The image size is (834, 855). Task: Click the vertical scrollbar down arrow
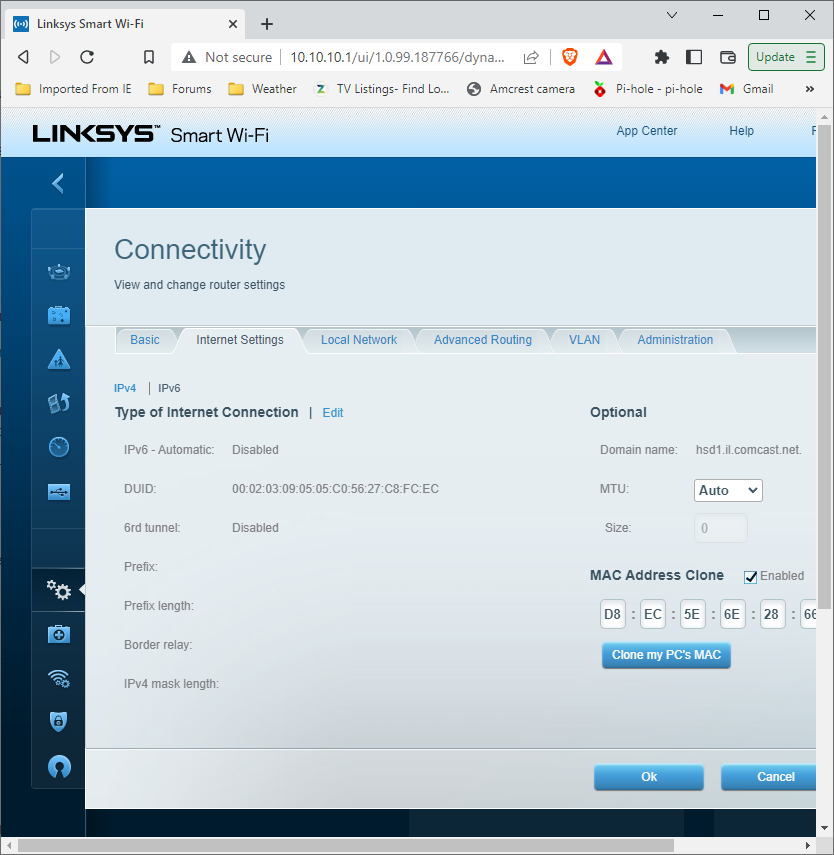click(824, 827)
